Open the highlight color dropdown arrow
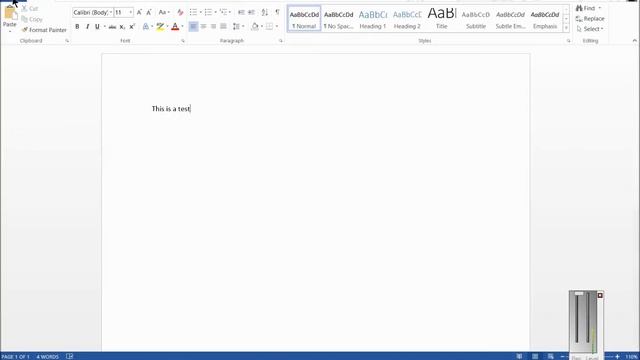 167,27
